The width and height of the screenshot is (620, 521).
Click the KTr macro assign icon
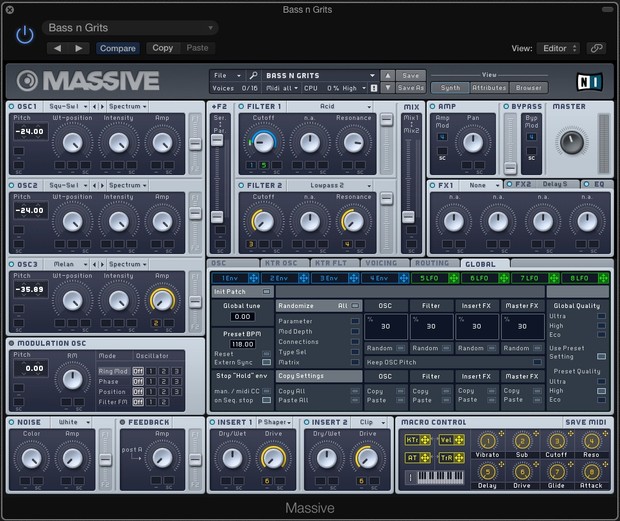point(425,440)
